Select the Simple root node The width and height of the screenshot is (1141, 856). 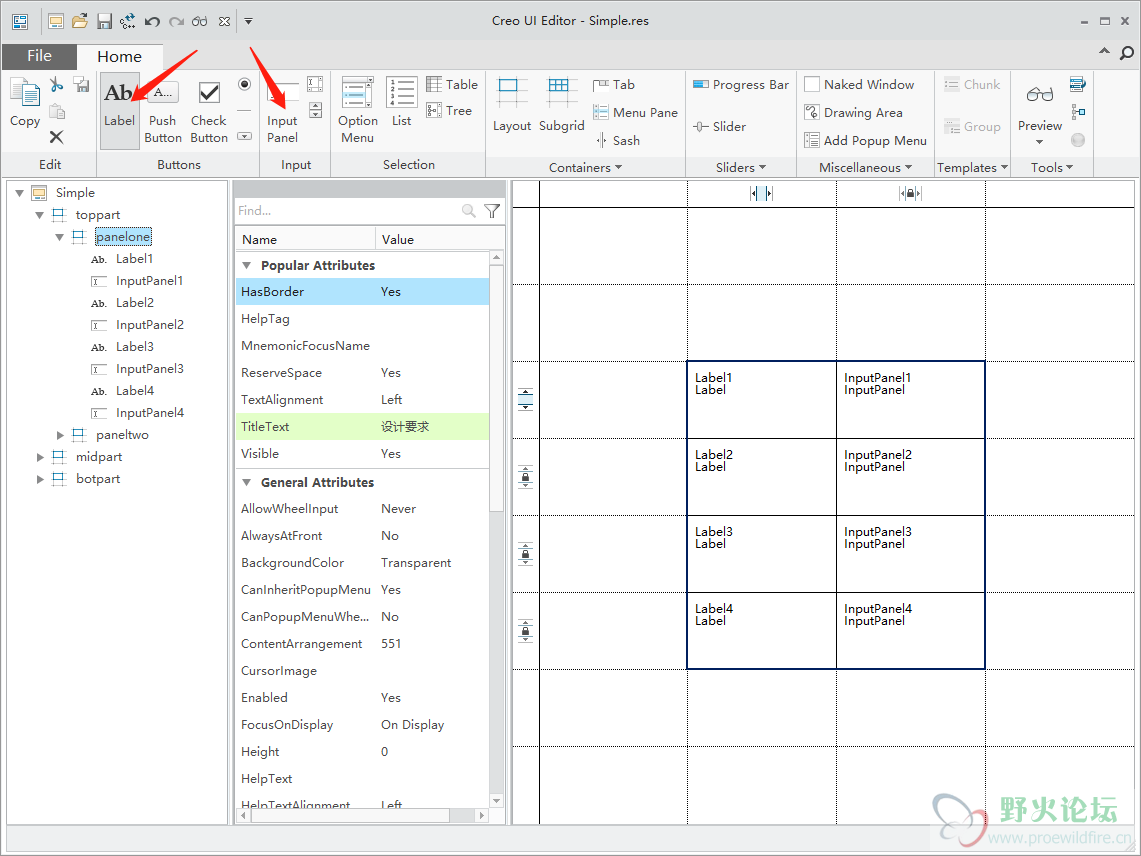click(75, 193)
